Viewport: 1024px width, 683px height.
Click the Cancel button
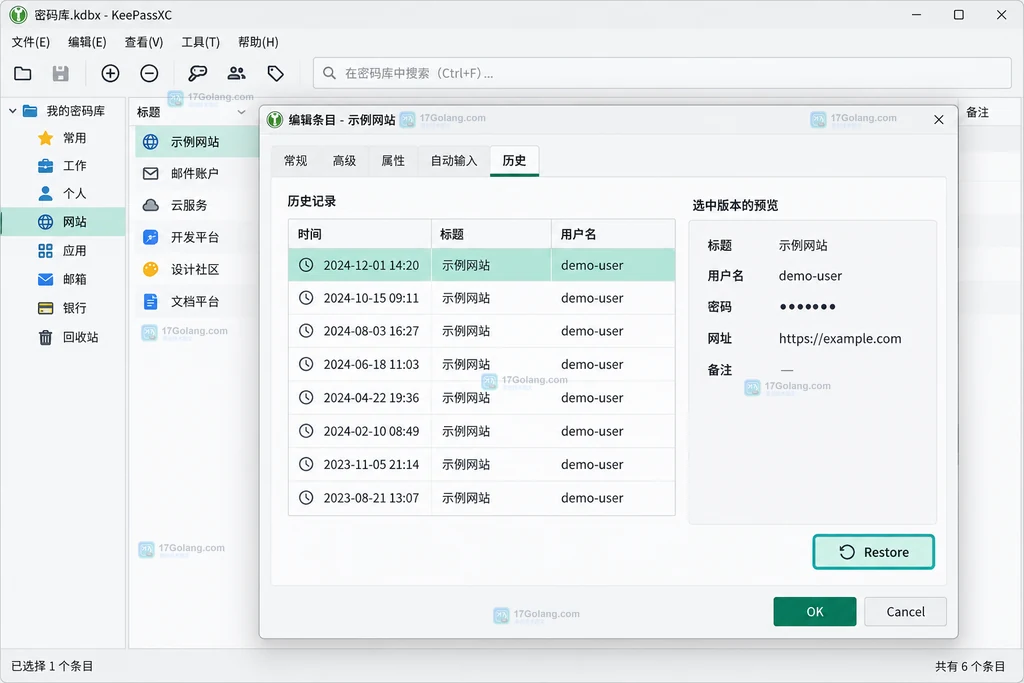coord(905,612)
